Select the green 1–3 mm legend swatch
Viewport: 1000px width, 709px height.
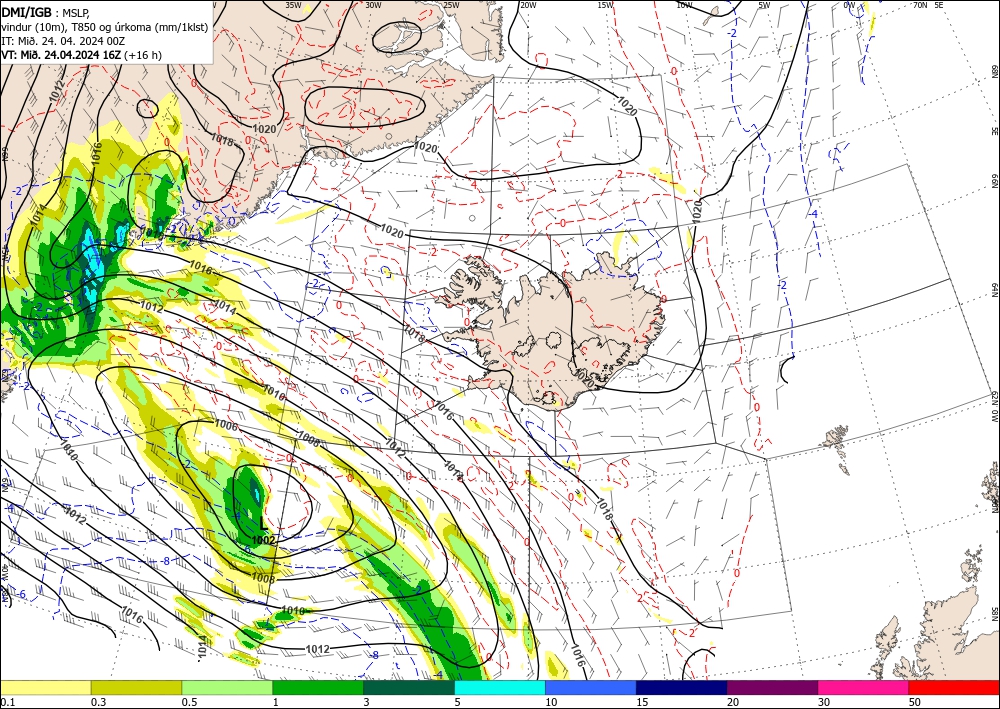pyautogui.click(x=318, y=687)
